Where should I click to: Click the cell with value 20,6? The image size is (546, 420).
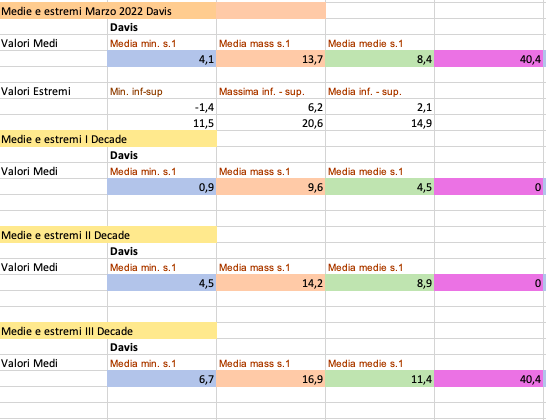(x=271, y=123)
